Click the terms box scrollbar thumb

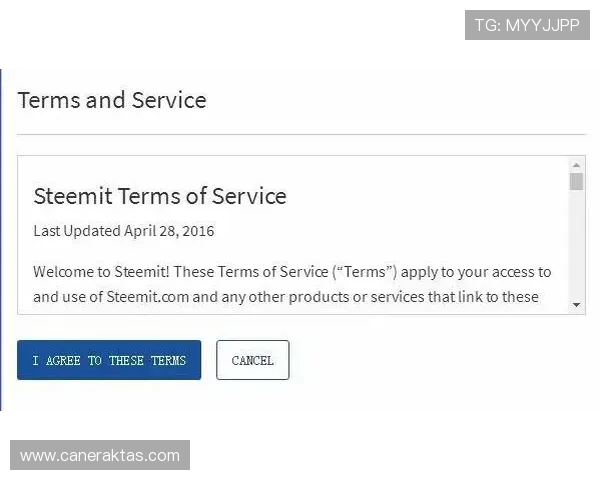(576, 181)
